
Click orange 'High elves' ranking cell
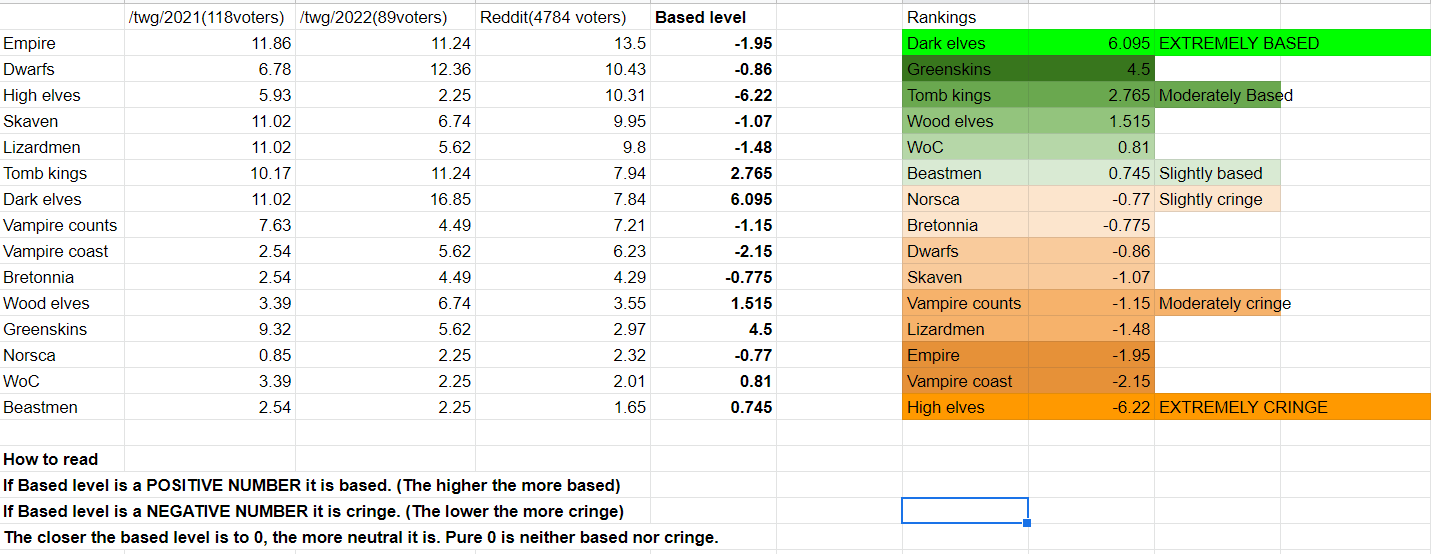[x=965, y=408]
